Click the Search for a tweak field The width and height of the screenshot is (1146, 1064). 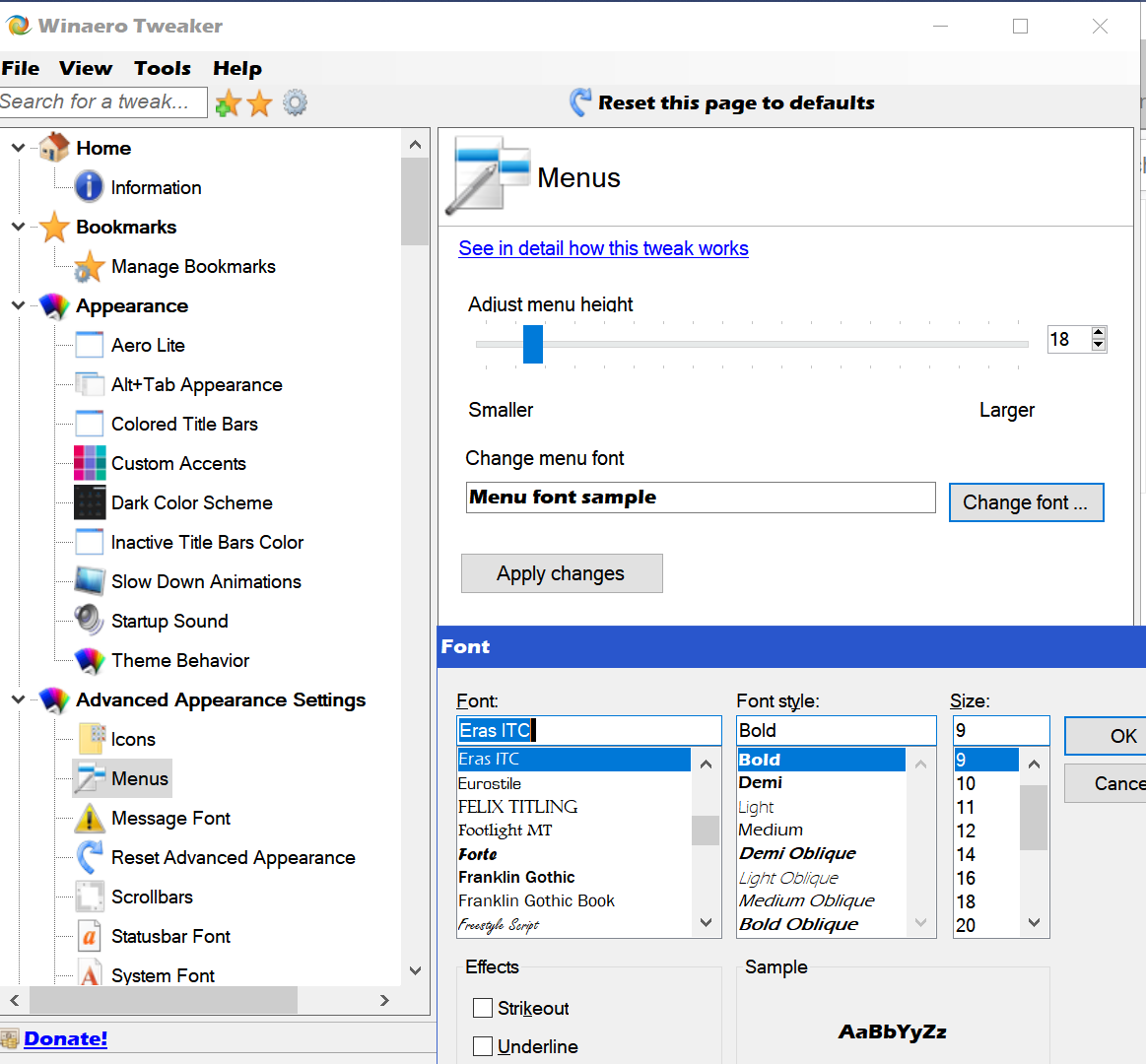(x=103, y=101)
